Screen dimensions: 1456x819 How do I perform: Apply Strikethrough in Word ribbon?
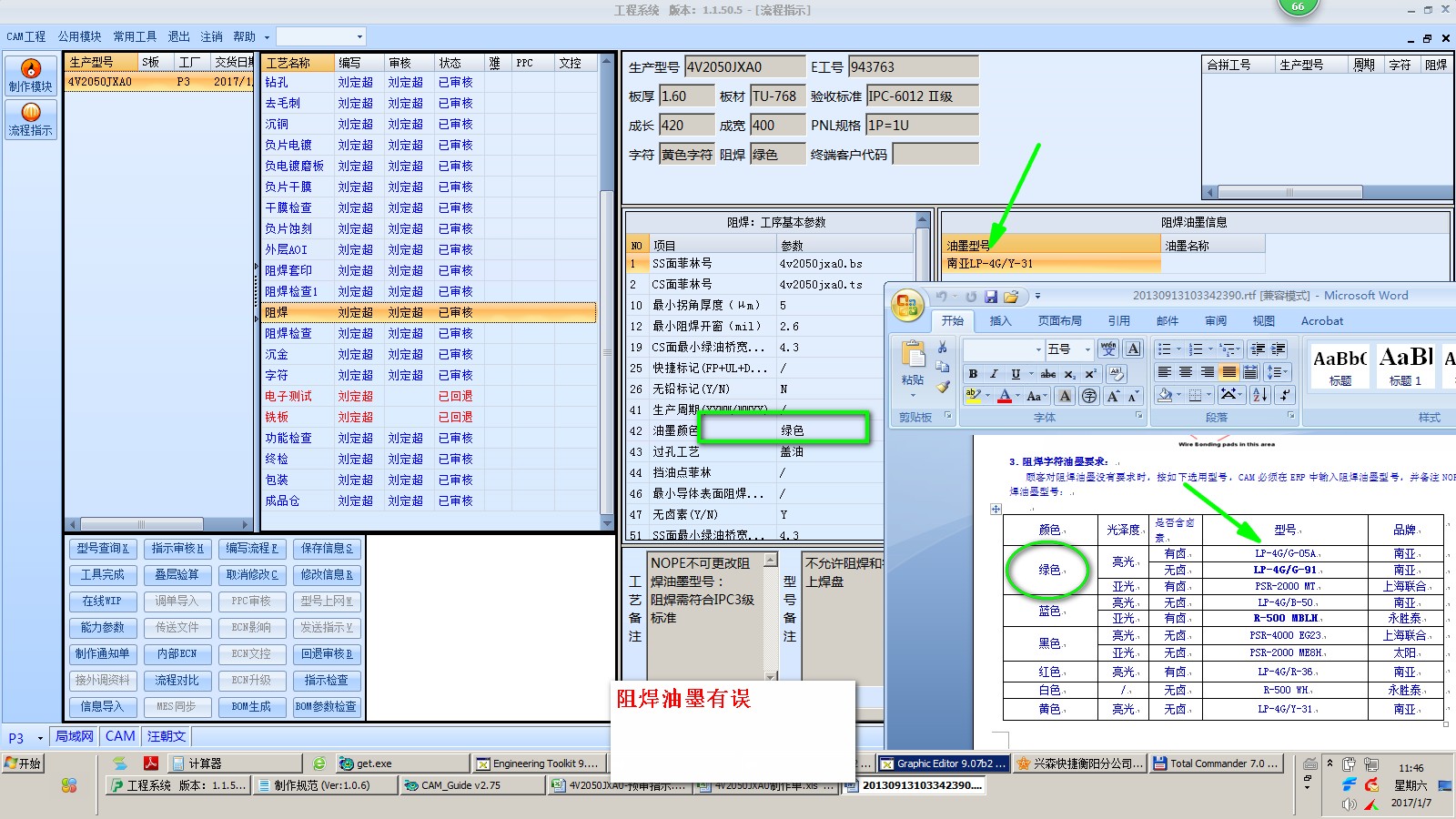point(1048,374)
